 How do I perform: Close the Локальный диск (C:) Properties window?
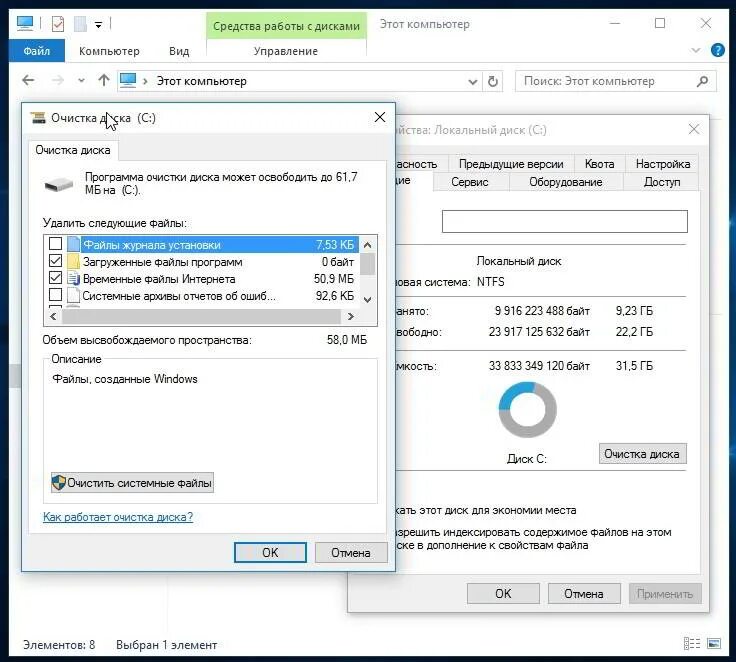[694, 129]
